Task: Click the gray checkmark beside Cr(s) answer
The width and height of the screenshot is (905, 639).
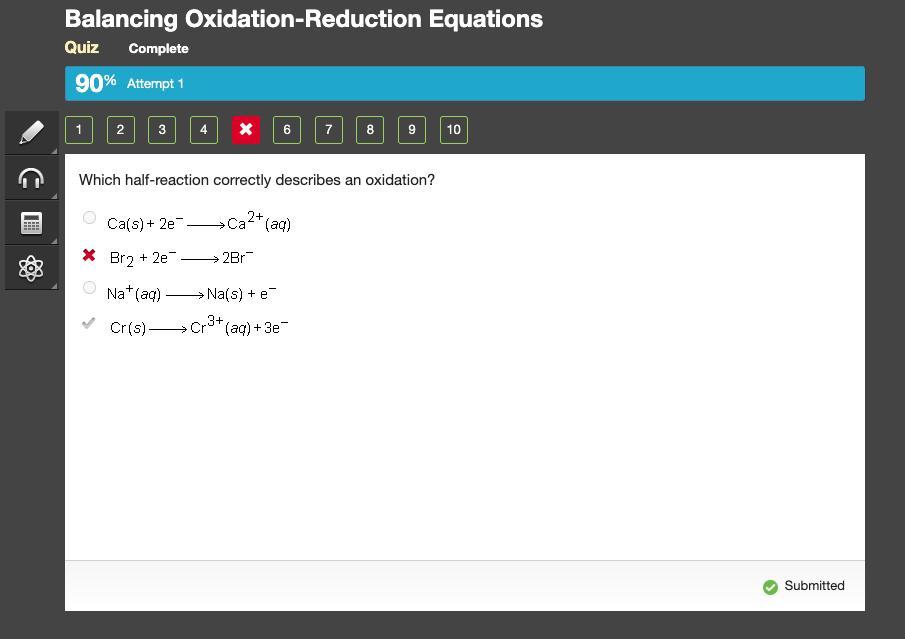Action: [x=88, y=323]
